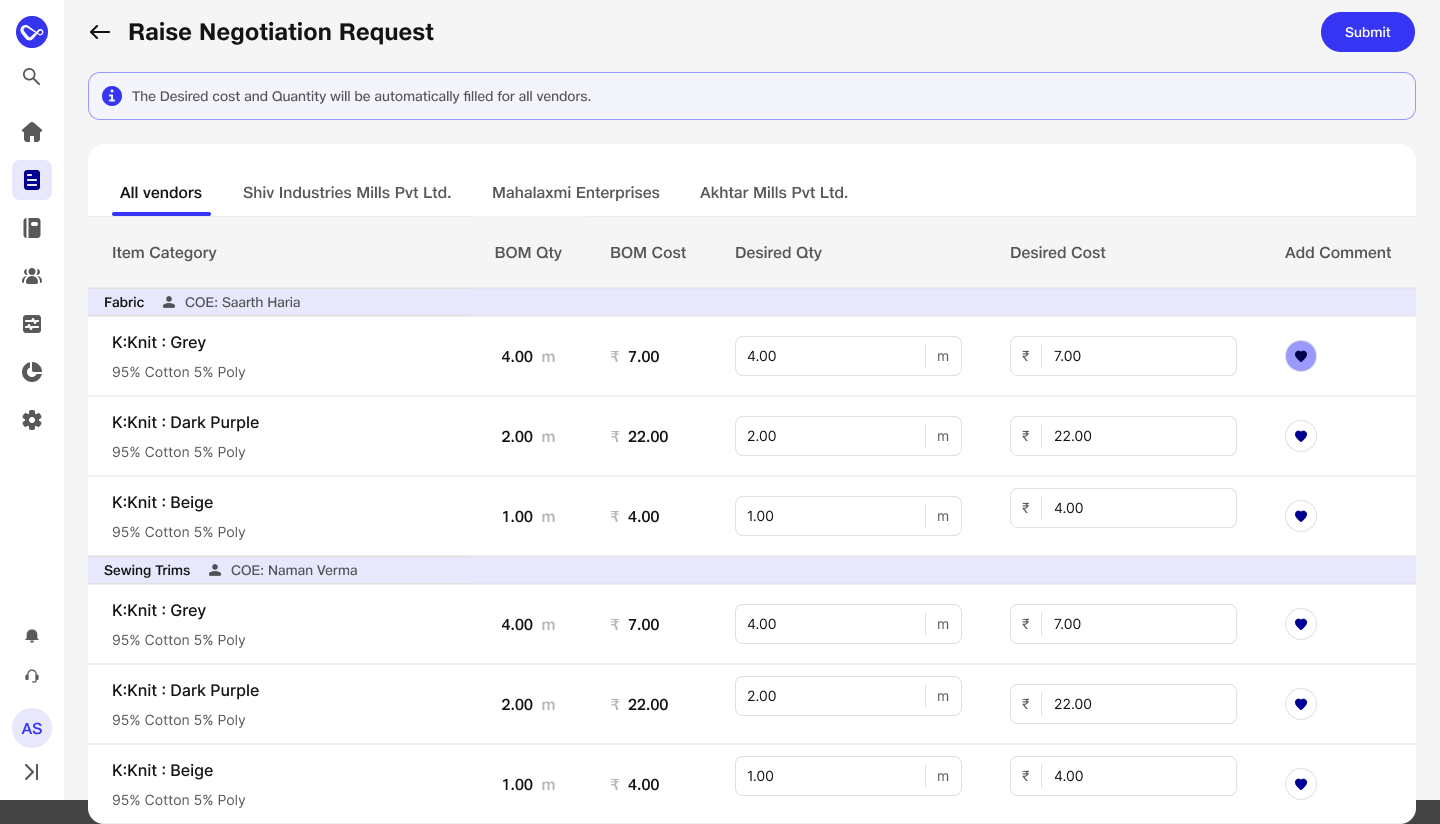This screenshot has width=1440, height=824.
Task: Edit Desired Cost for Fabric K:Knit : Grey
Action: coord(1123,356)
